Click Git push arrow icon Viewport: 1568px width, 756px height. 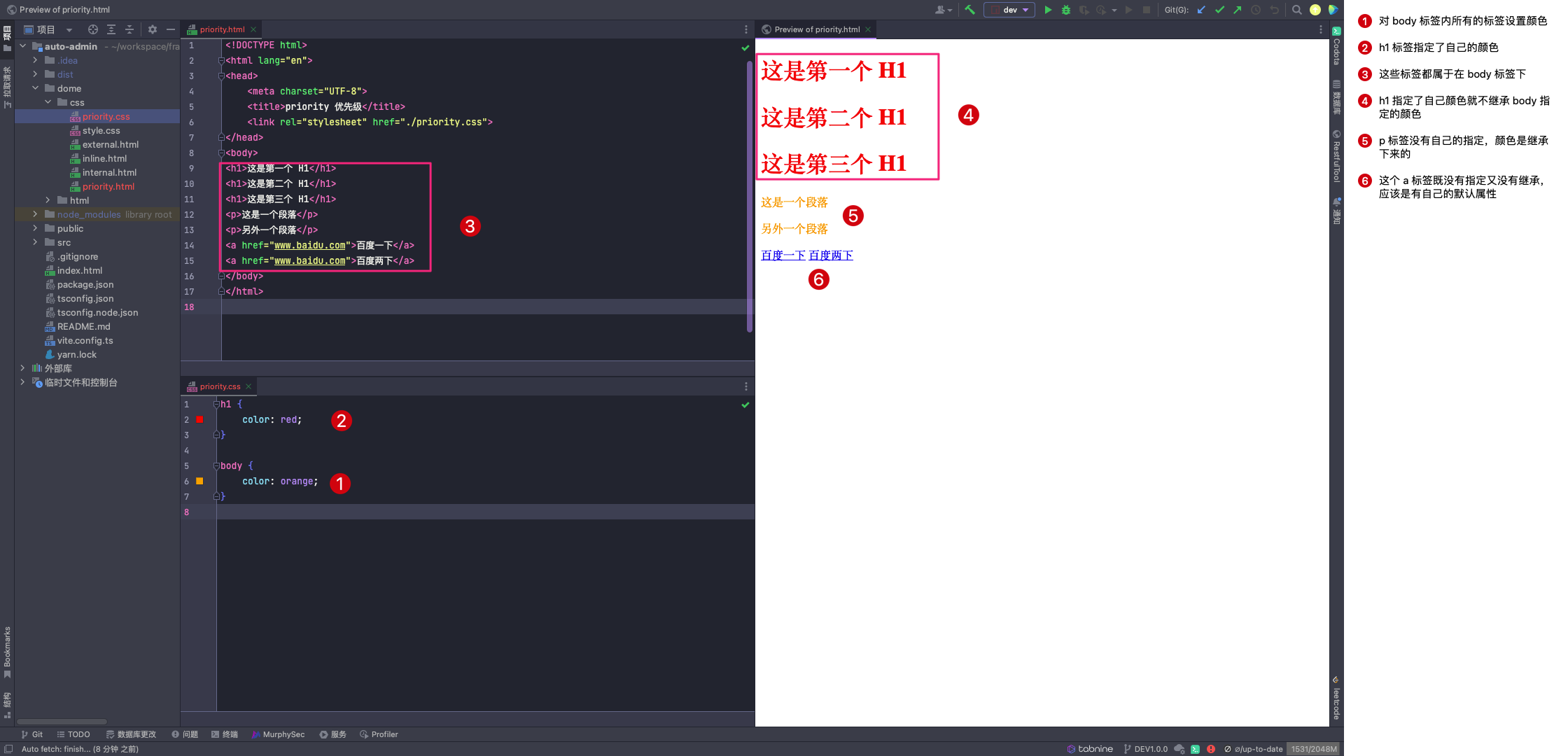click(1237, 10)
